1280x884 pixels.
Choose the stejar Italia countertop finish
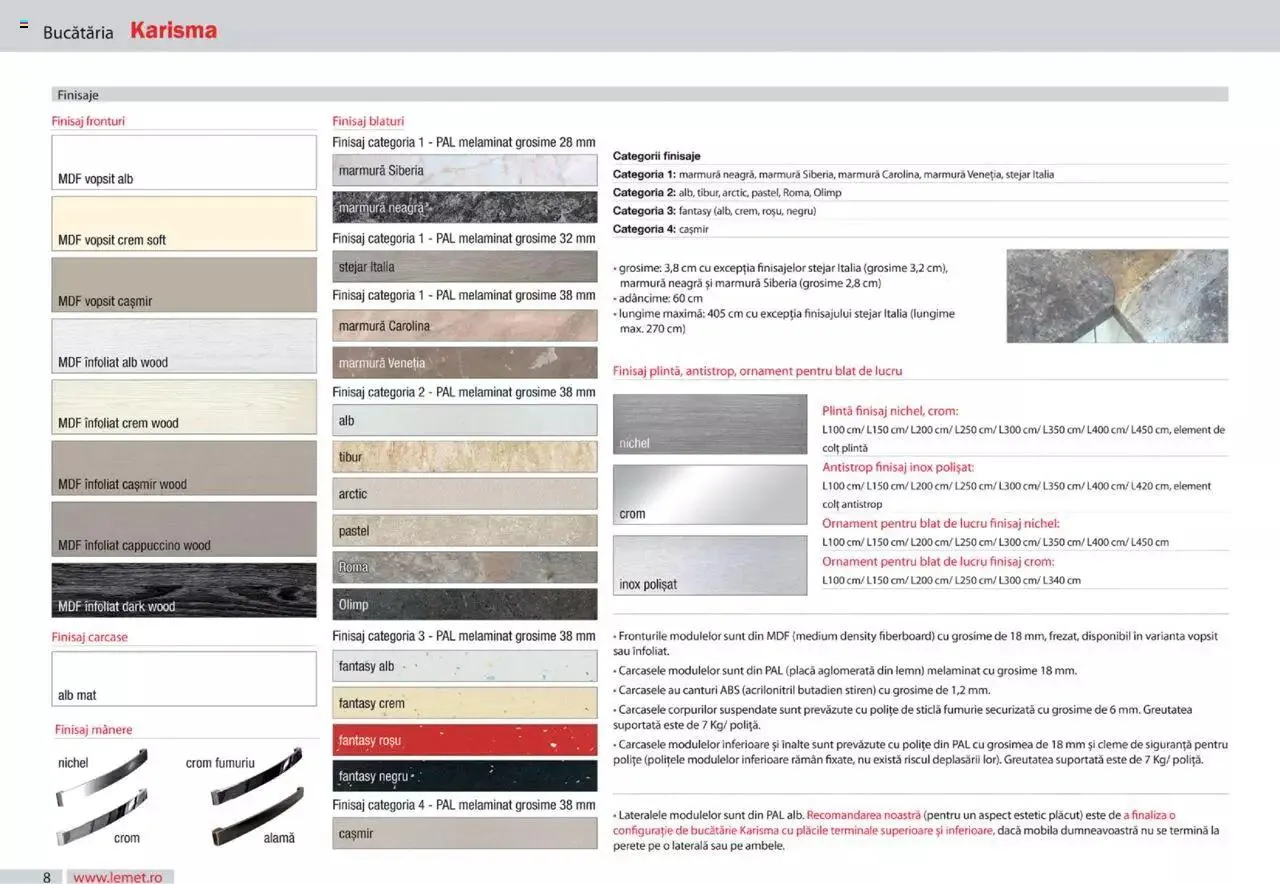[x=464, y=267]
